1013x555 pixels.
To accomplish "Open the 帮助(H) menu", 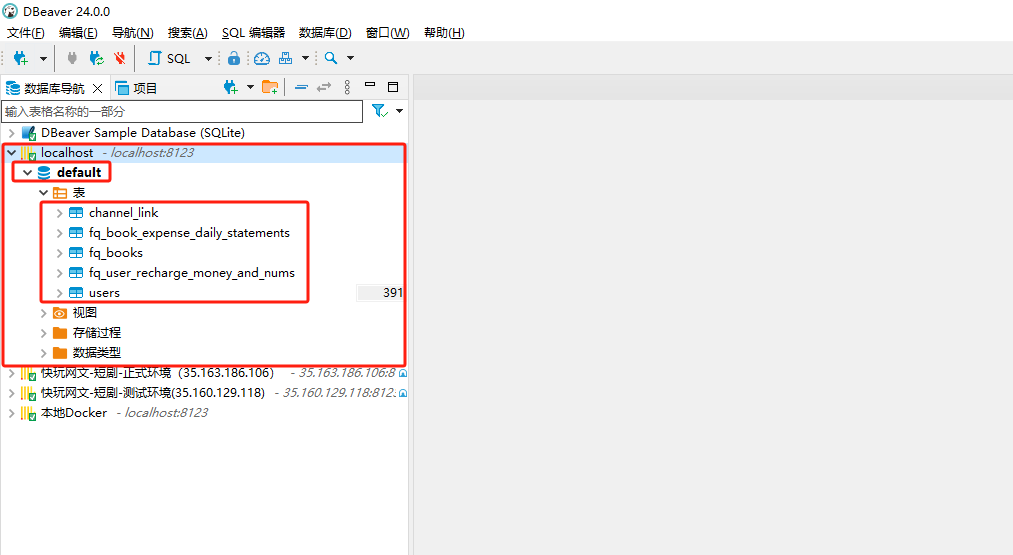I will pos(444,33).
